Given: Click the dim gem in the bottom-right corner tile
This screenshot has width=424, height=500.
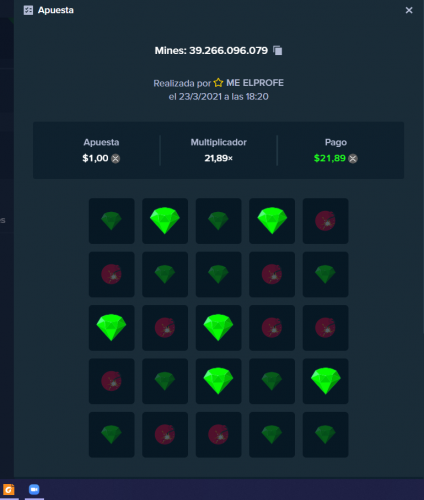Looking at the screenshot, I should (x=325, y=434).
